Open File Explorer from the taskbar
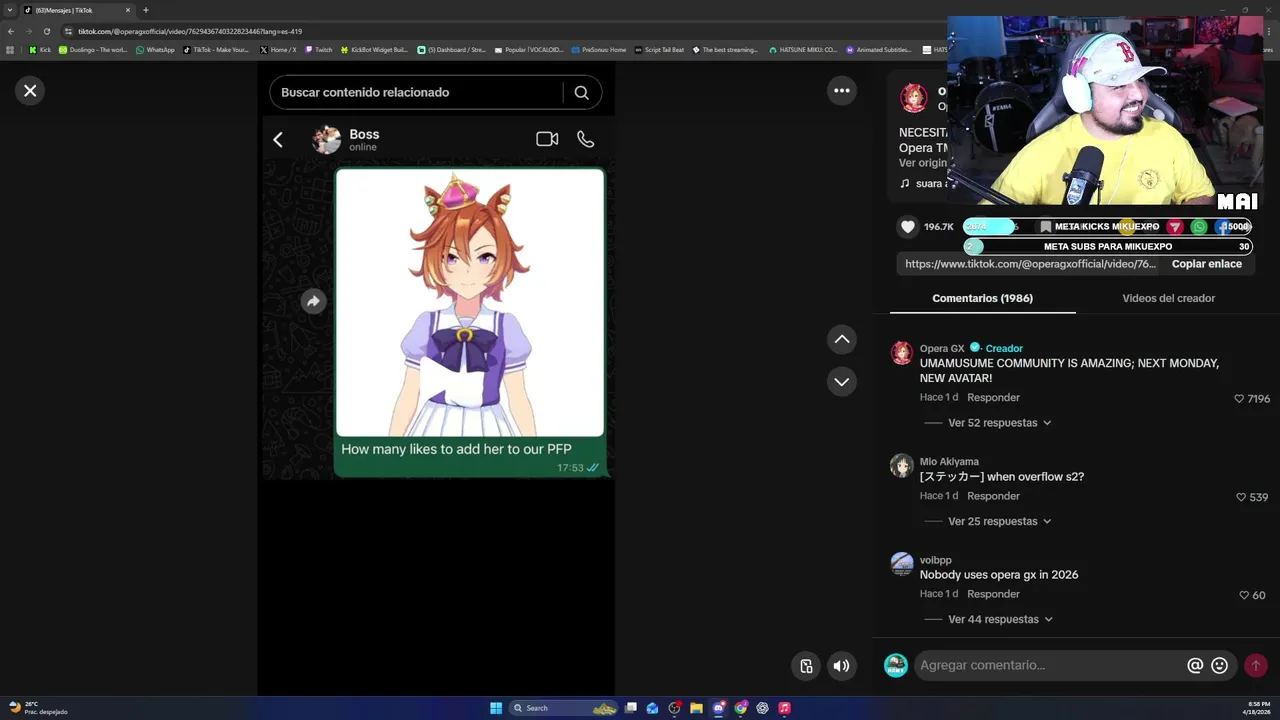This screenshot has height=720, width=1280. tap(696, 708)
